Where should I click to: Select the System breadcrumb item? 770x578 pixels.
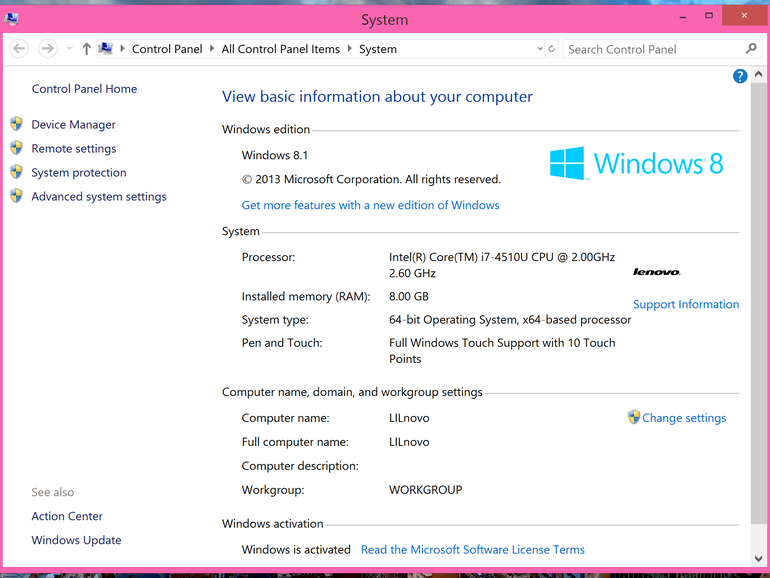coord(378,49)
